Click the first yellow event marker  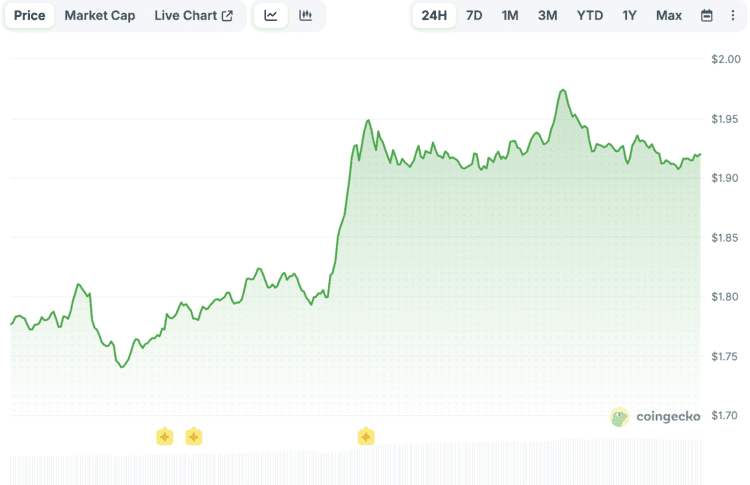pyautogui.click(x=165, y=436)
